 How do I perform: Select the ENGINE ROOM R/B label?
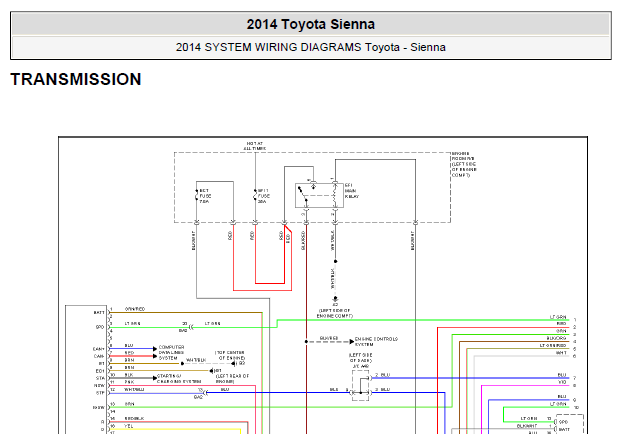[464, 164]
